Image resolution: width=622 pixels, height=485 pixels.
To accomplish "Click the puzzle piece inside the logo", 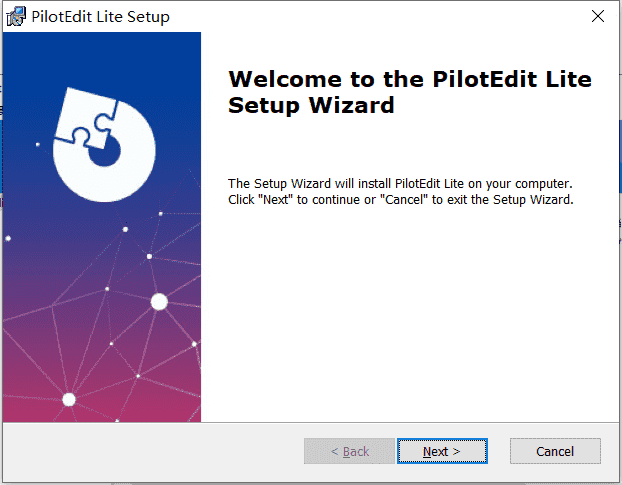I will coord(86,118).
